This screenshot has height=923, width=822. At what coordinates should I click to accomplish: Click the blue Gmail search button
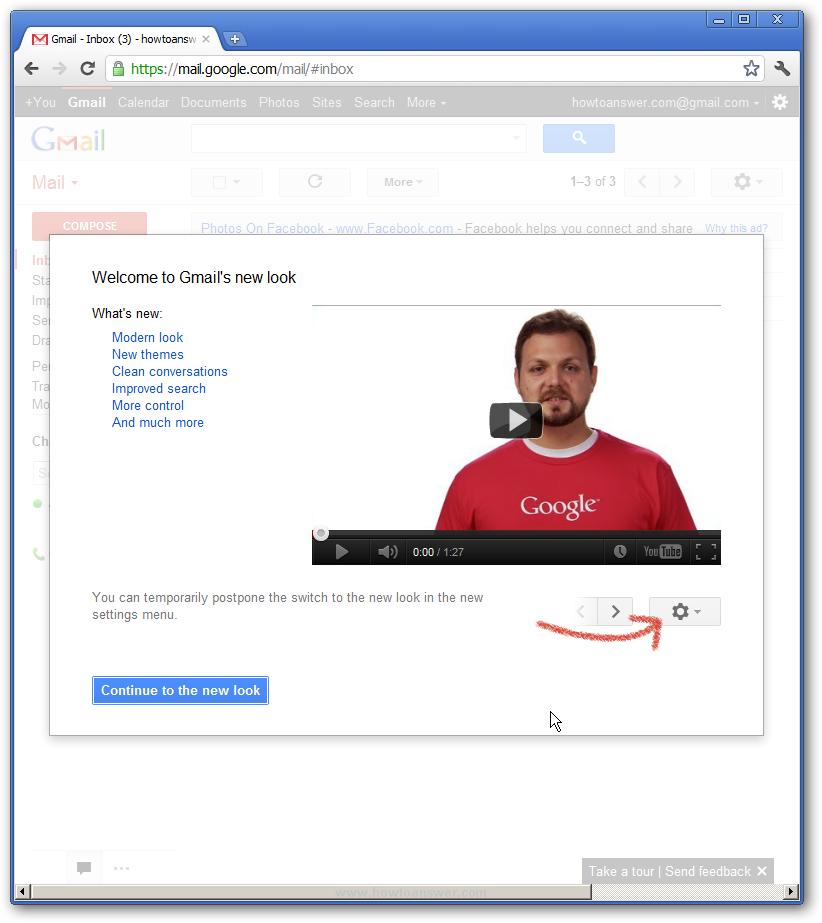click(x=578, y=138)
